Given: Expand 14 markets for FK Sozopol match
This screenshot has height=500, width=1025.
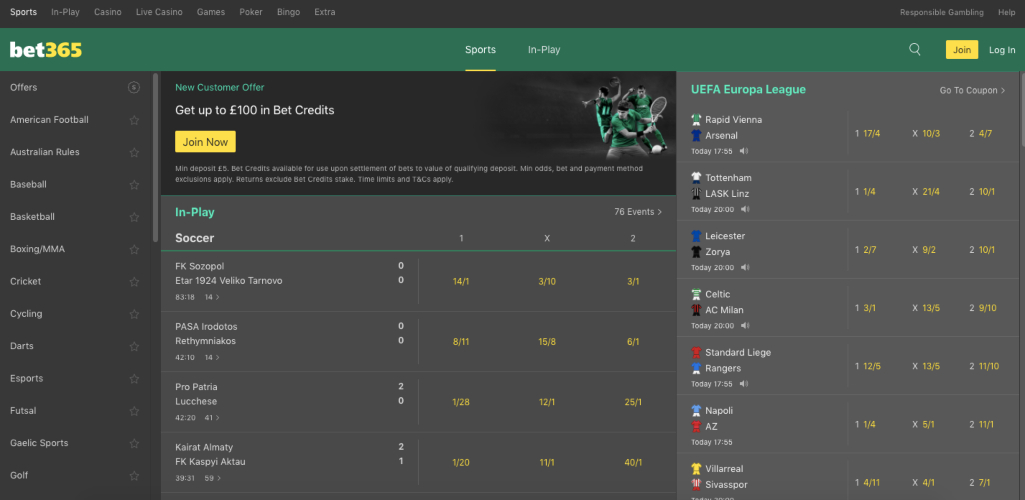Looking at the screenshot, I should [x=212, y=297].
